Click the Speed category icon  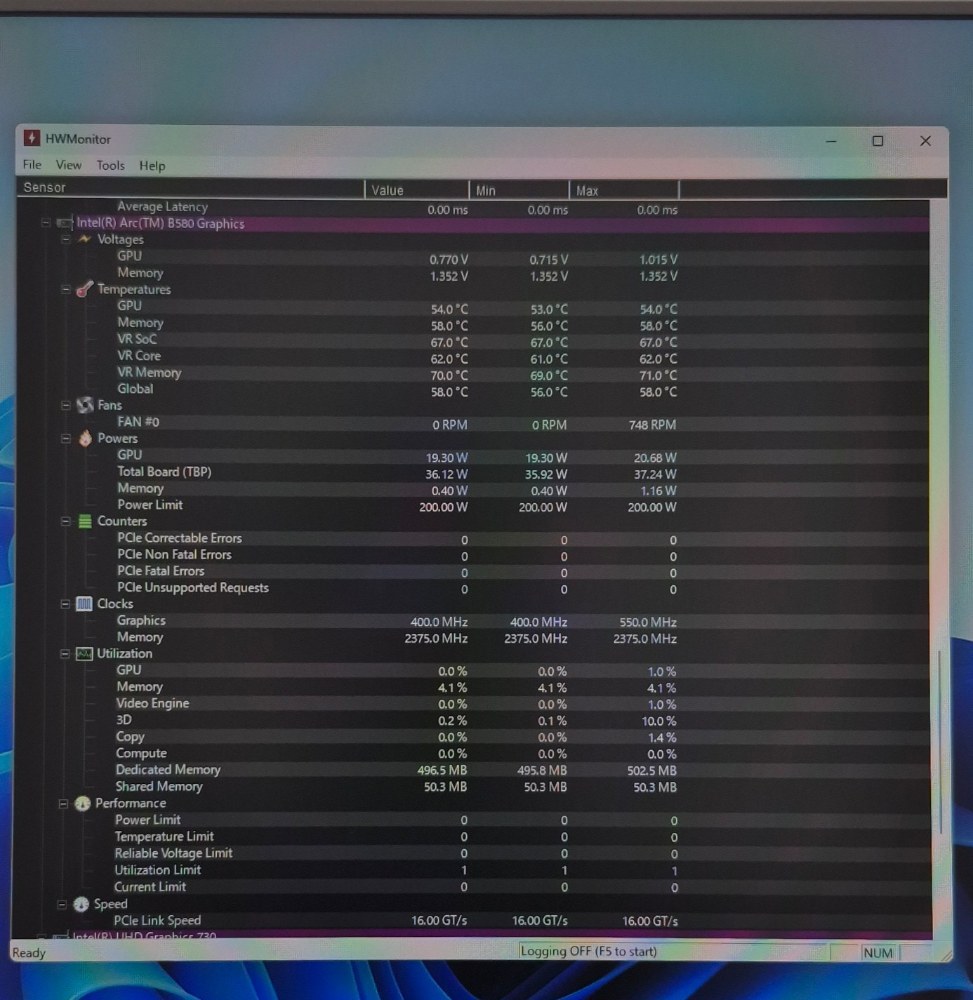(x=81, y=904)
